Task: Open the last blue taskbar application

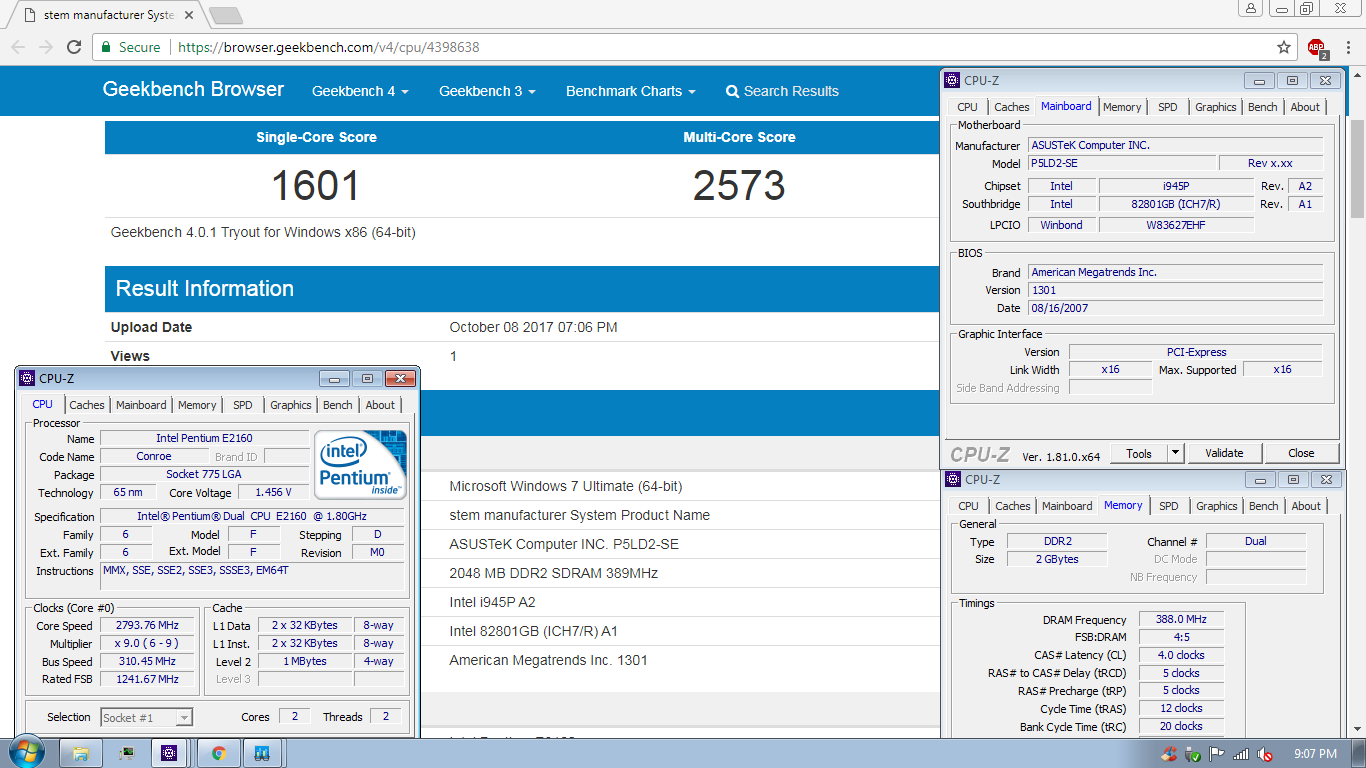Action: point(262,753)
